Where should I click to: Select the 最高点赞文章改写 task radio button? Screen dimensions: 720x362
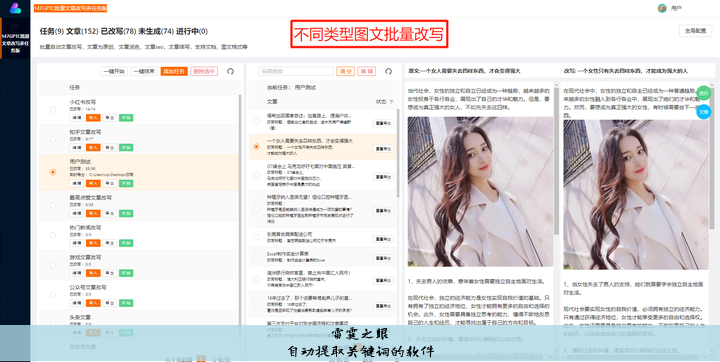[x=53, y=205]
